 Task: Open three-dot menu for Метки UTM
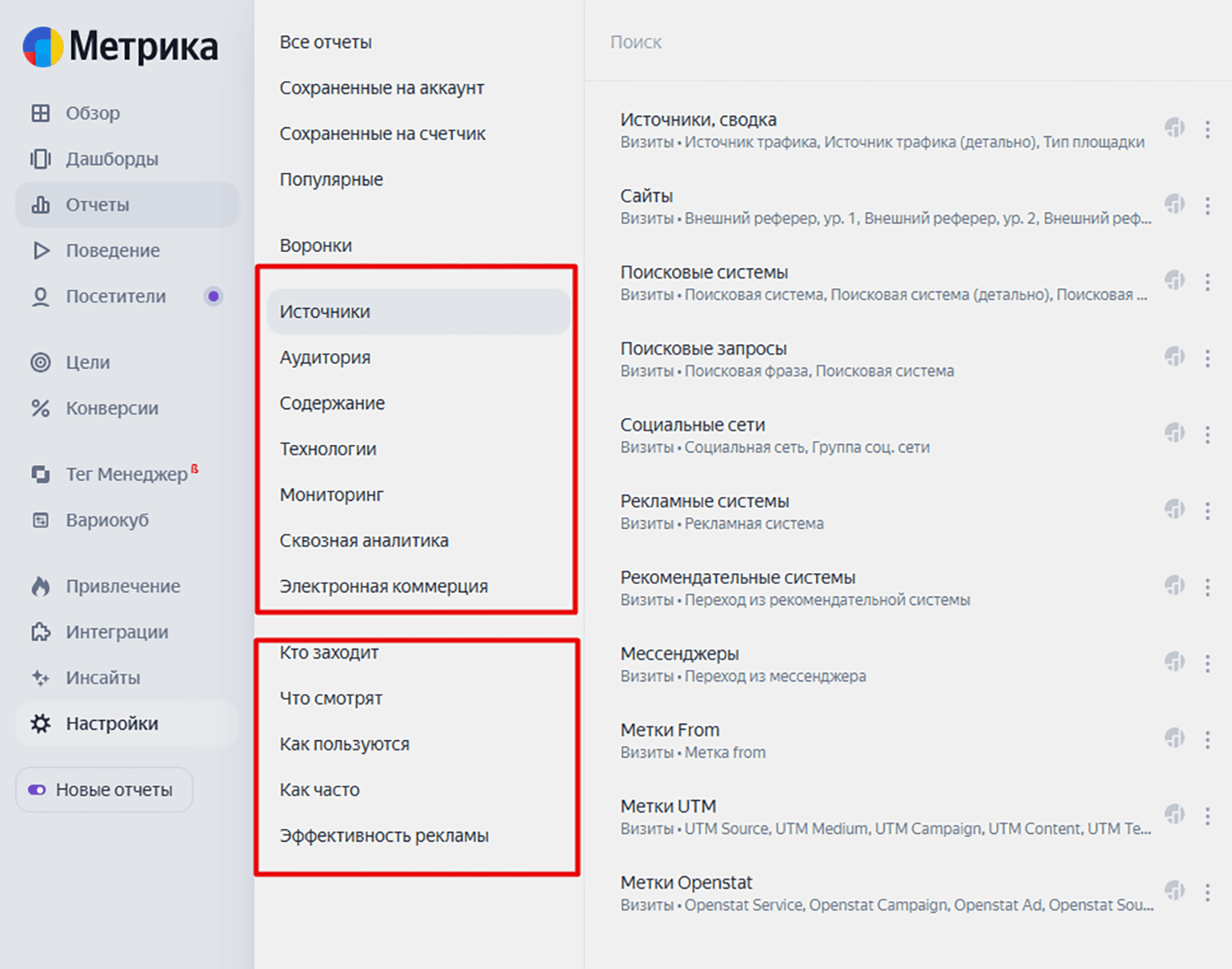[x=1207, y=816]
